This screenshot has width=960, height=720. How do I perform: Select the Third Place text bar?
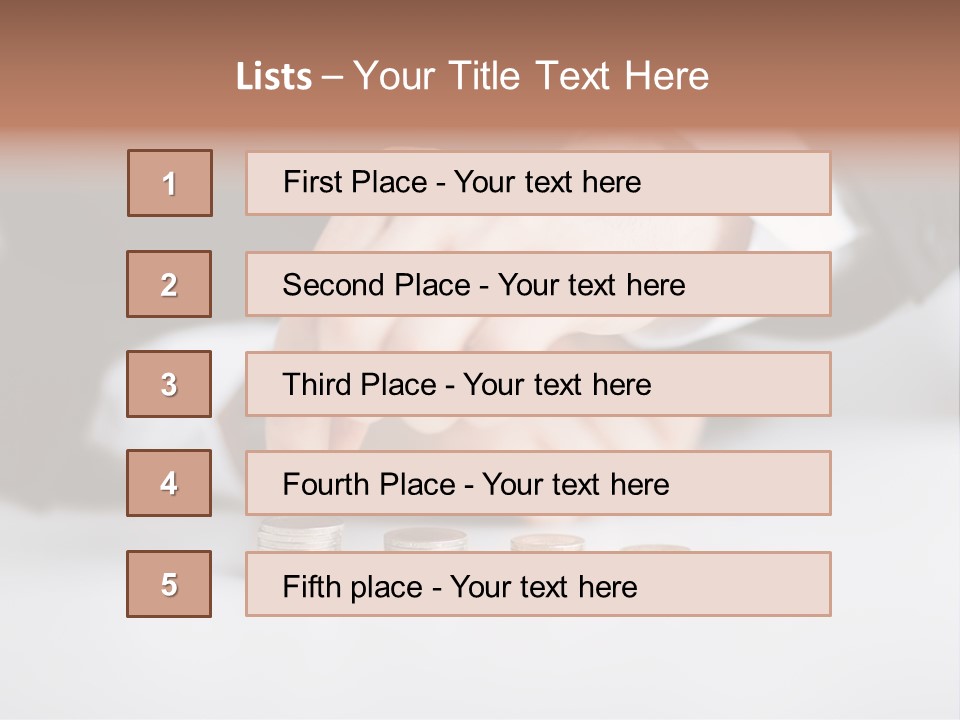(538, 384)
